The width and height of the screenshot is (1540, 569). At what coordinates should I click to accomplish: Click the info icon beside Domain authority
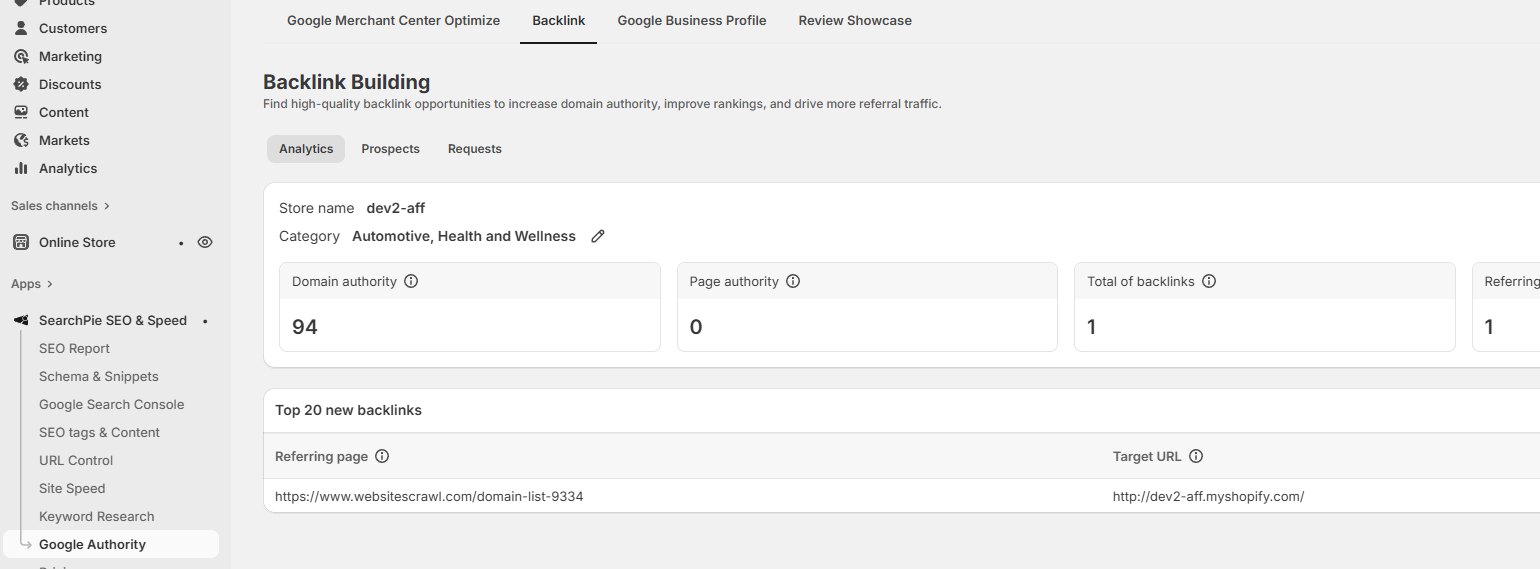pyautogui.click(x=411, y=282)
